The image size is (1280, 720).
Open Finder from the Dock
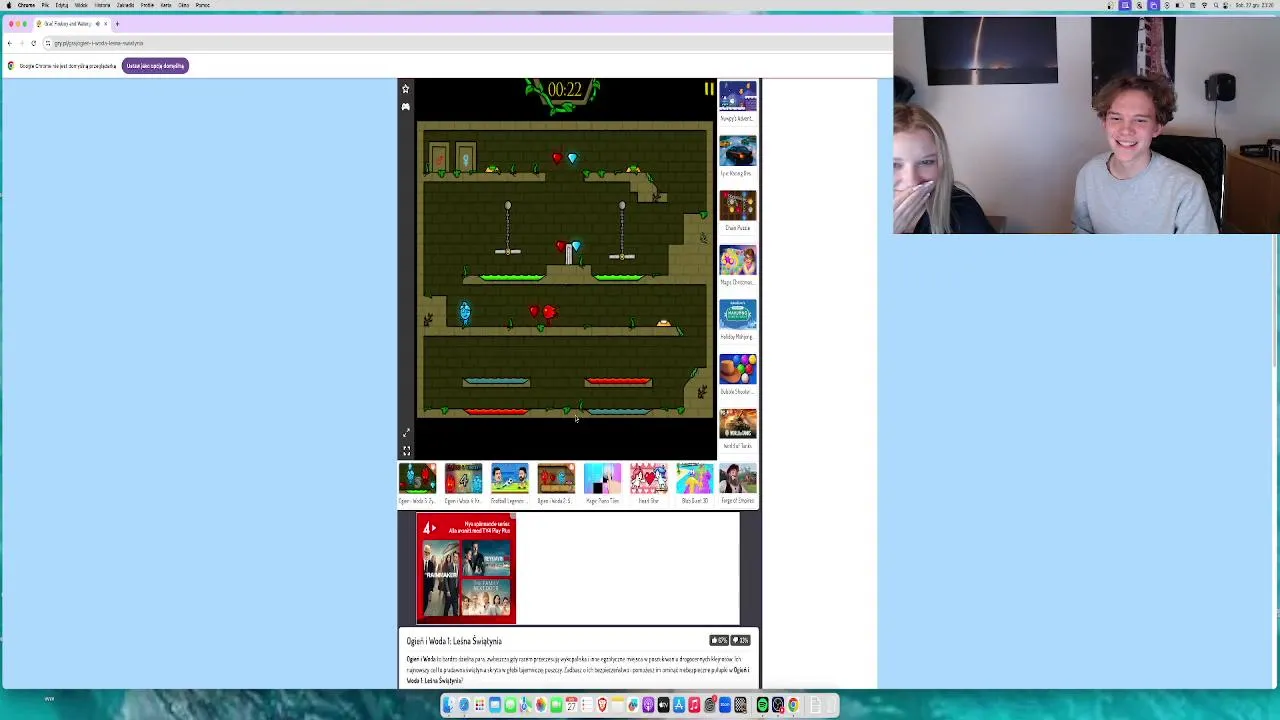tap(448, 706)
